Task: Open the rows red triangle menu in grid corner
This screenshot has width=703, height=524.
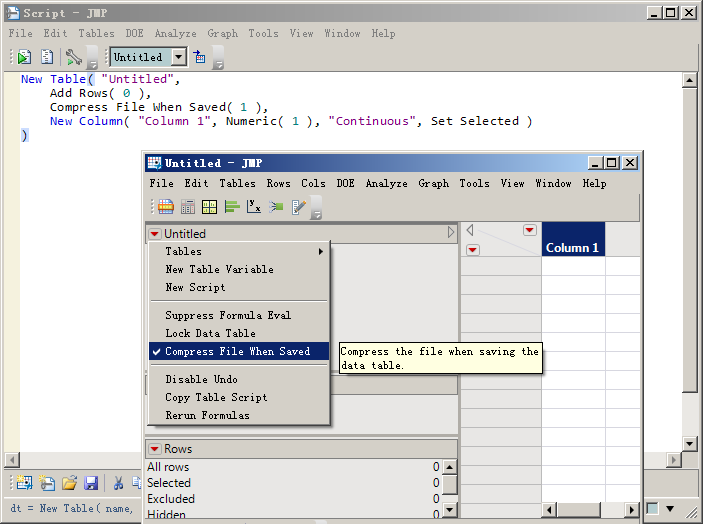Action: tap(473, 250)
